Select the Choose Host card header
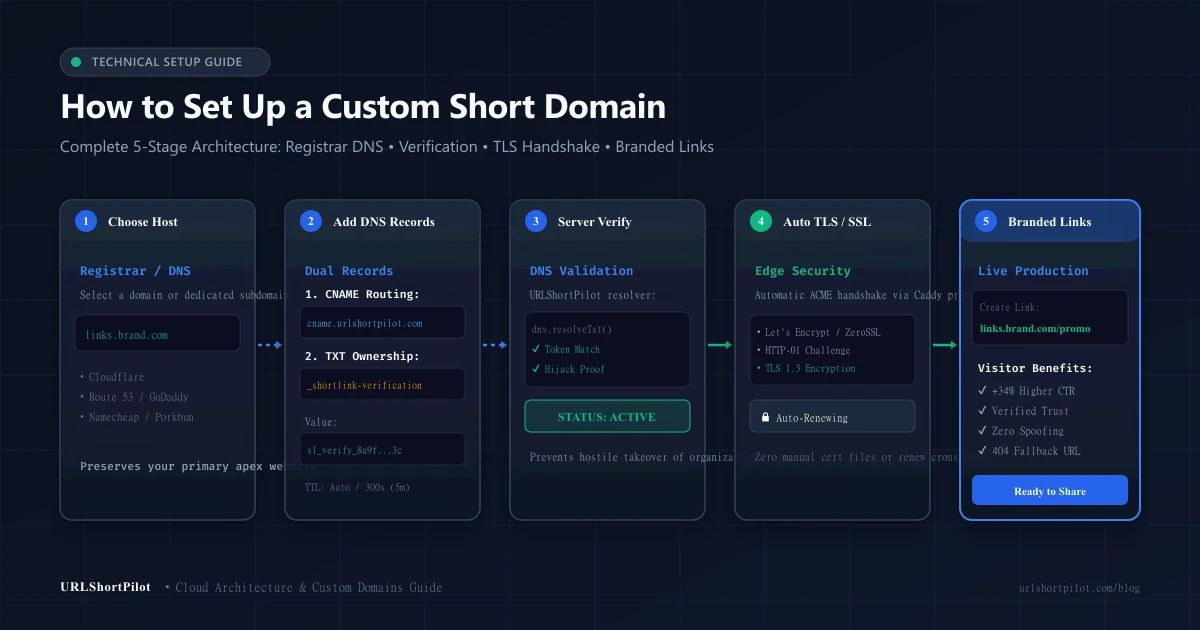This screenshot has height=630, width=1200. point(157,221)
